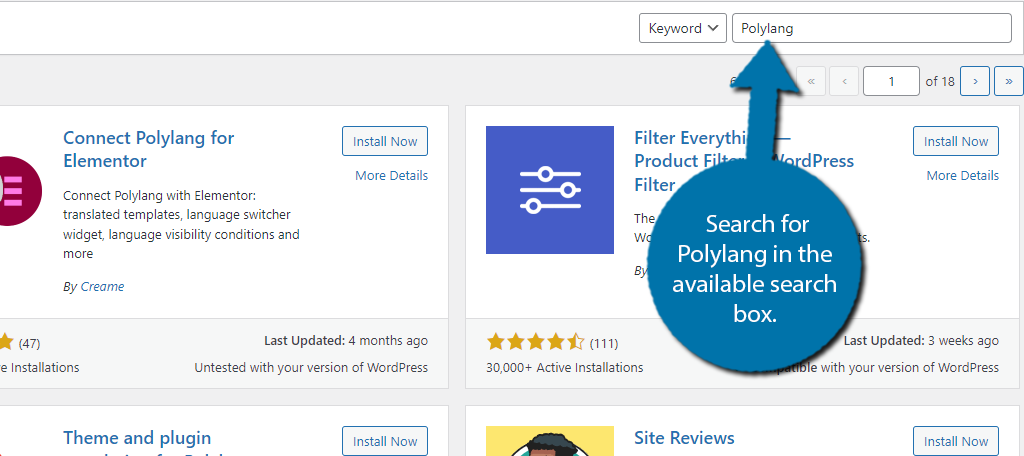Click the plugin search box containing Polylang

coord(872,28)
